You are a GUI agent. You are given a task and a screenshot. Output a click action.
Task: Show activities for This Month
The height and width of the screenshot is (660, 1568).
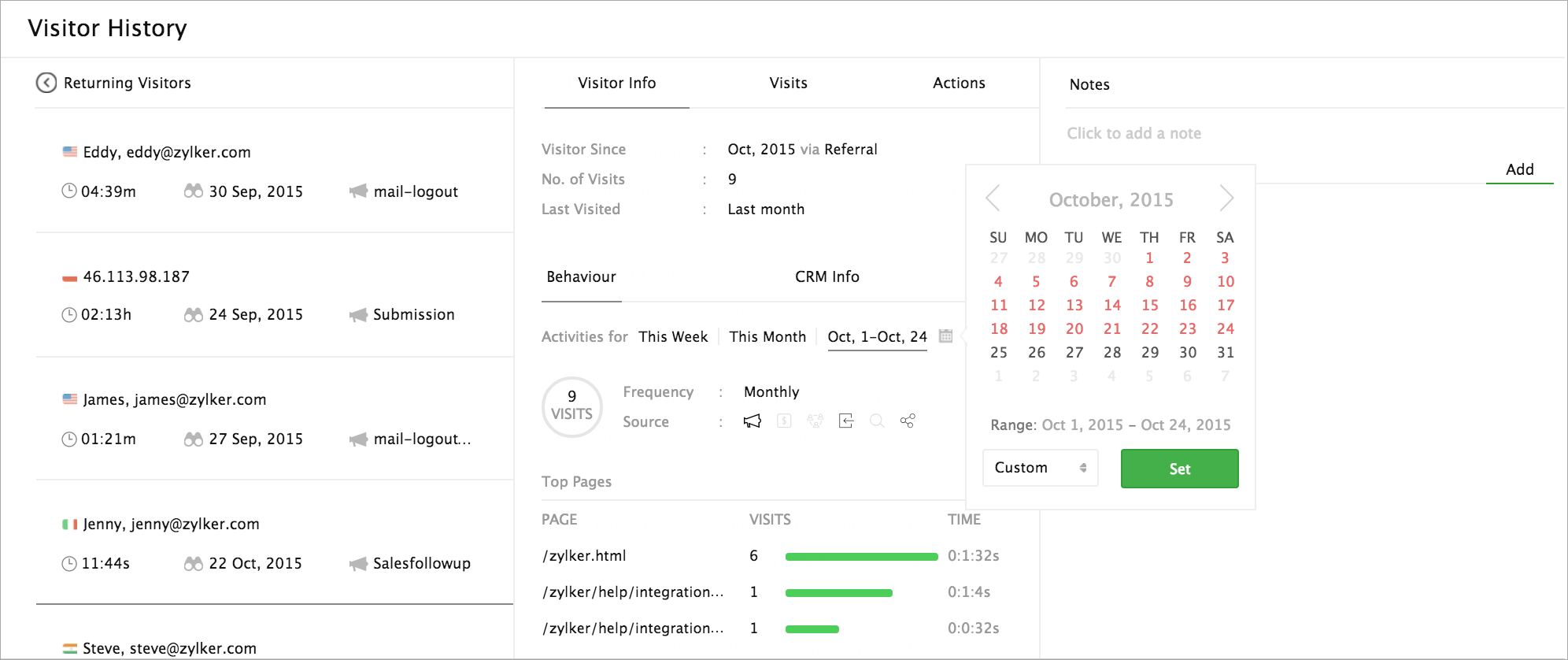pyautogui.click(x=767, y=337)
